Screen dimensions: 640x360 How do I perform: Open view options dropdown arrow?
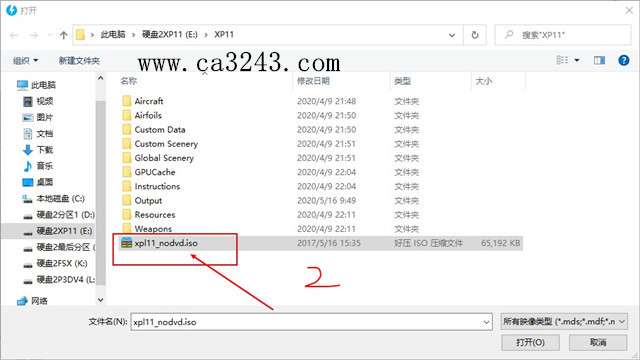pos(577,60)
